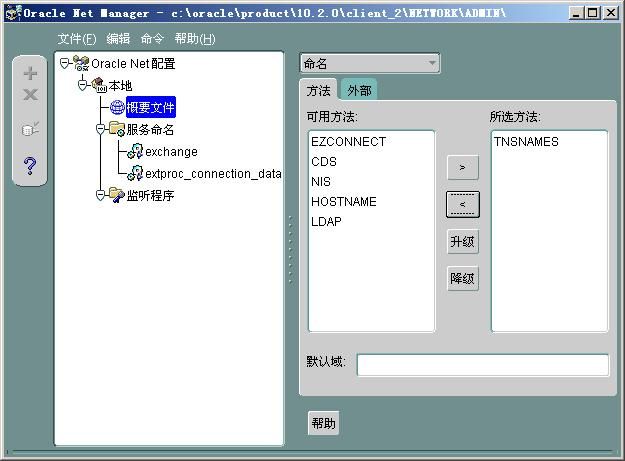Select HOSTNAME in available methods
Viewport: 625px width, 461px height.
[344, 202]
